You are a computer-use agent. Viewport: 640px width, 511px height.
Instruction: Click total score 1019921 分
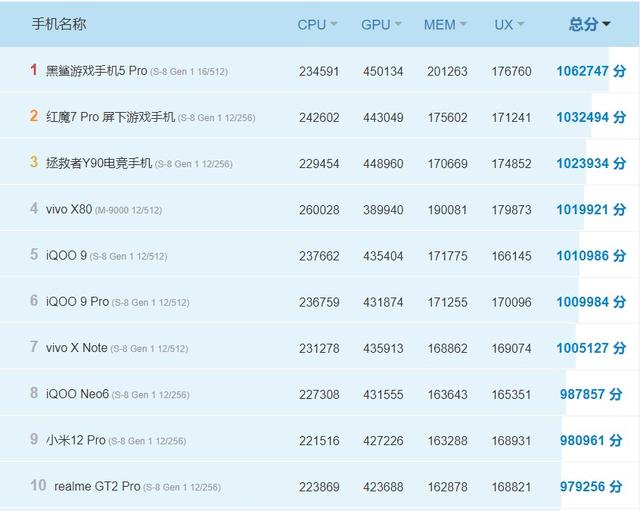pyautogui.click(x=591, y=209)
